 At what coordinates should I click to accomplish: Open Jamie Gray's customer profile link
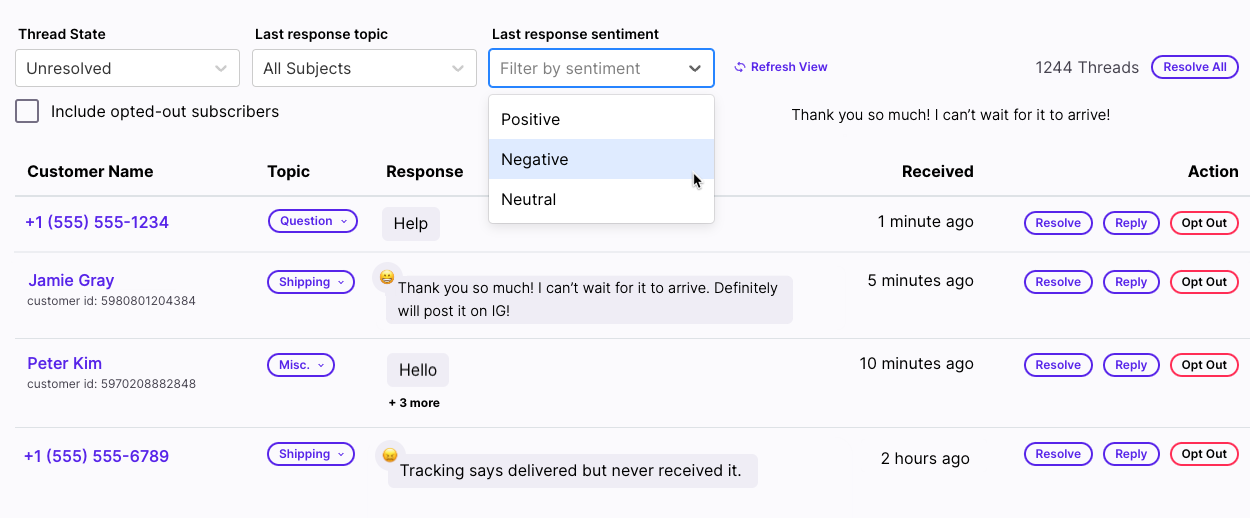click(71, 280)
